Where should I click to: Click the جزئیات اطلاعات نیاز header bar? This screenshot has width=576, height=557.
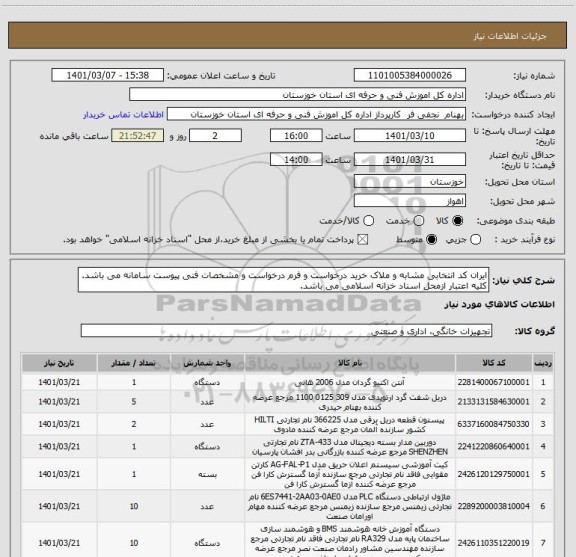[x=288, y=36]
